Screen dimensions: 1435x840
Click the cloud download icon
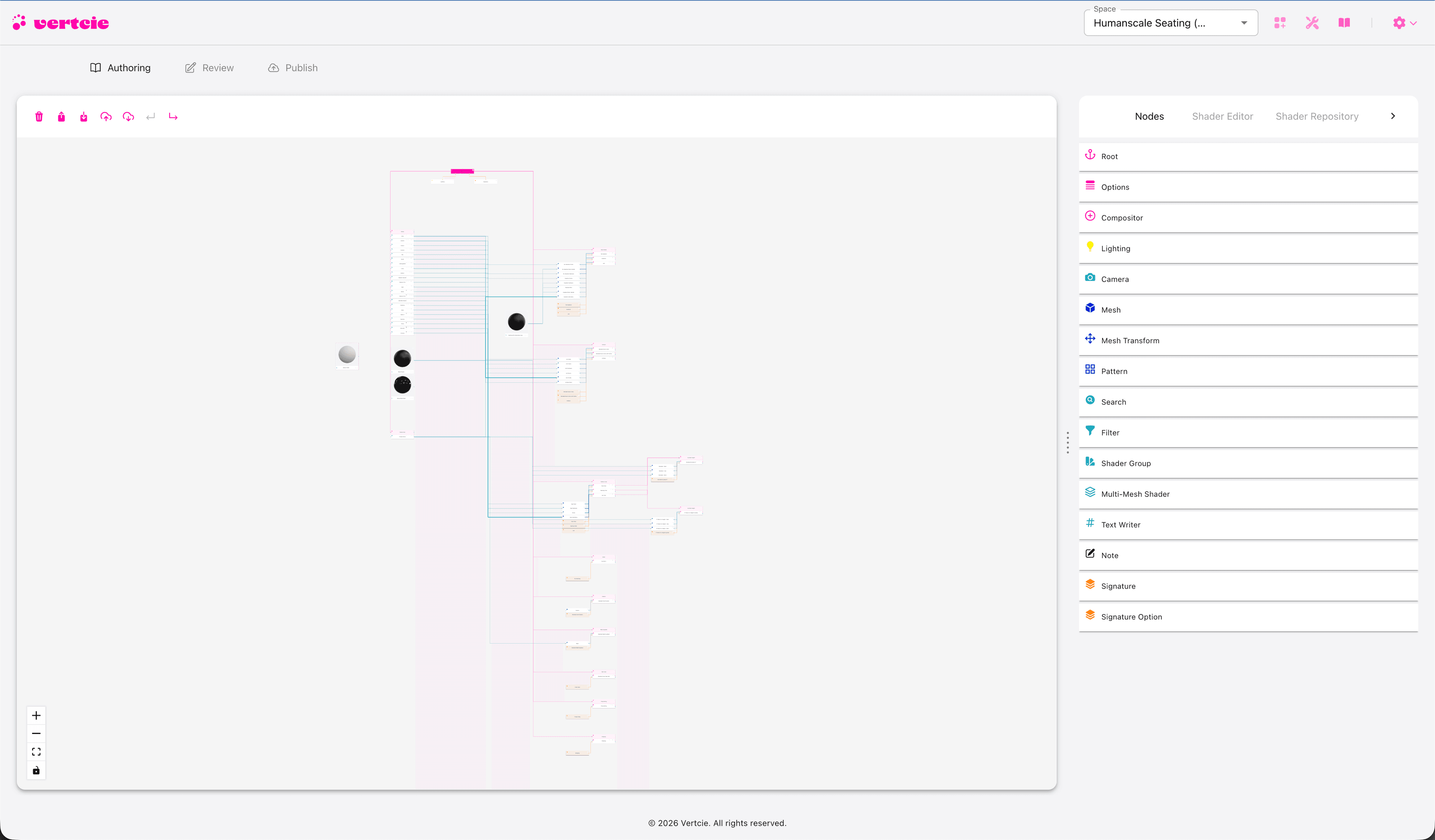pos(129,117)
